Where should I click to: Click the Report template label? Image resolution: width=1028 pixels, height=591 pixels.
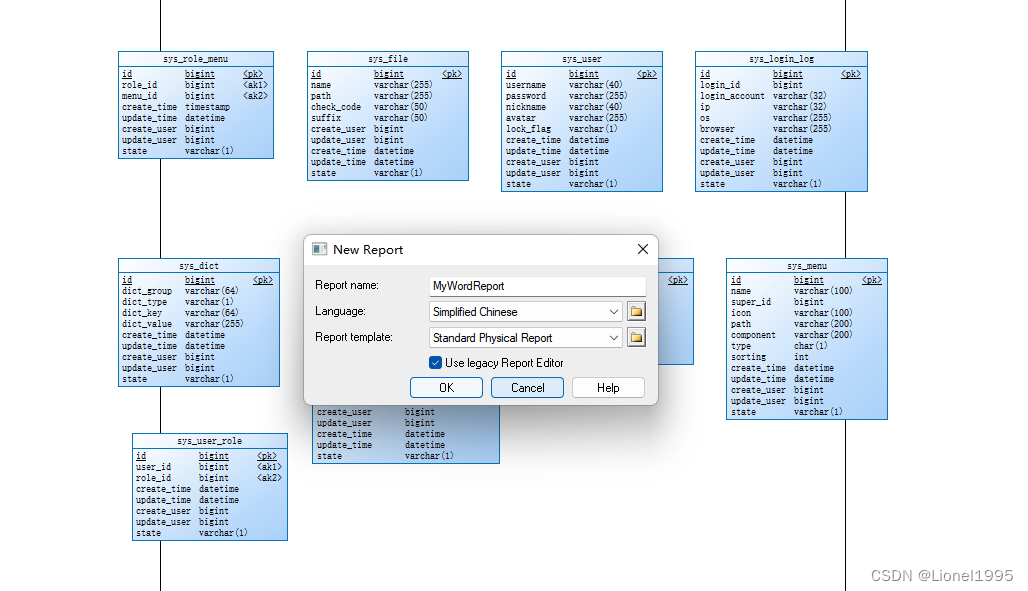(353, 337)
